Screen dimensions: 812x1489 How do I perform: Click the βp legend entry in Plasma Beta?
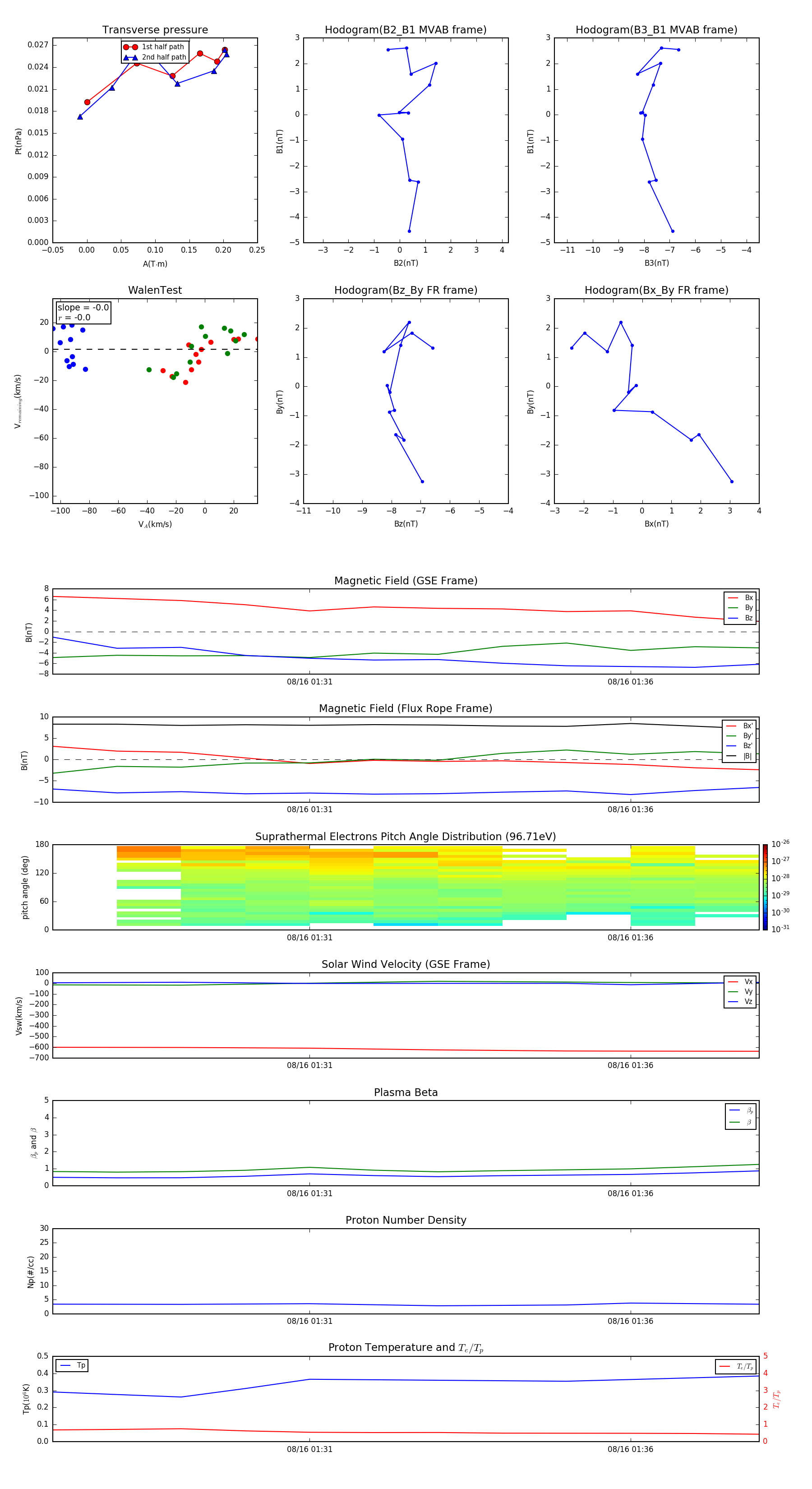coord(741,1110)
